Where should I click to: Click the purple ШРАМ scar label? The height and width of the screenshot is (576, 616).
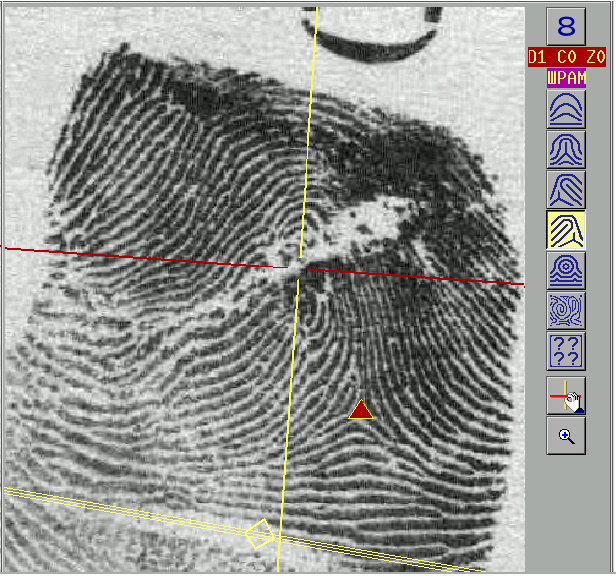pos(566,78)
